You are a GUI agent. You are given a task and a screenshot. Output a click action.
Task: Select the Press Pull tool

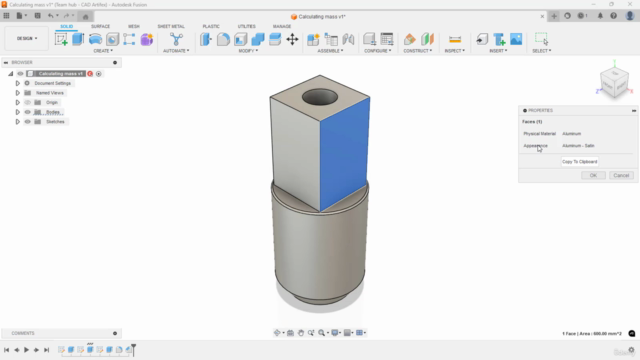pos(206,39)
